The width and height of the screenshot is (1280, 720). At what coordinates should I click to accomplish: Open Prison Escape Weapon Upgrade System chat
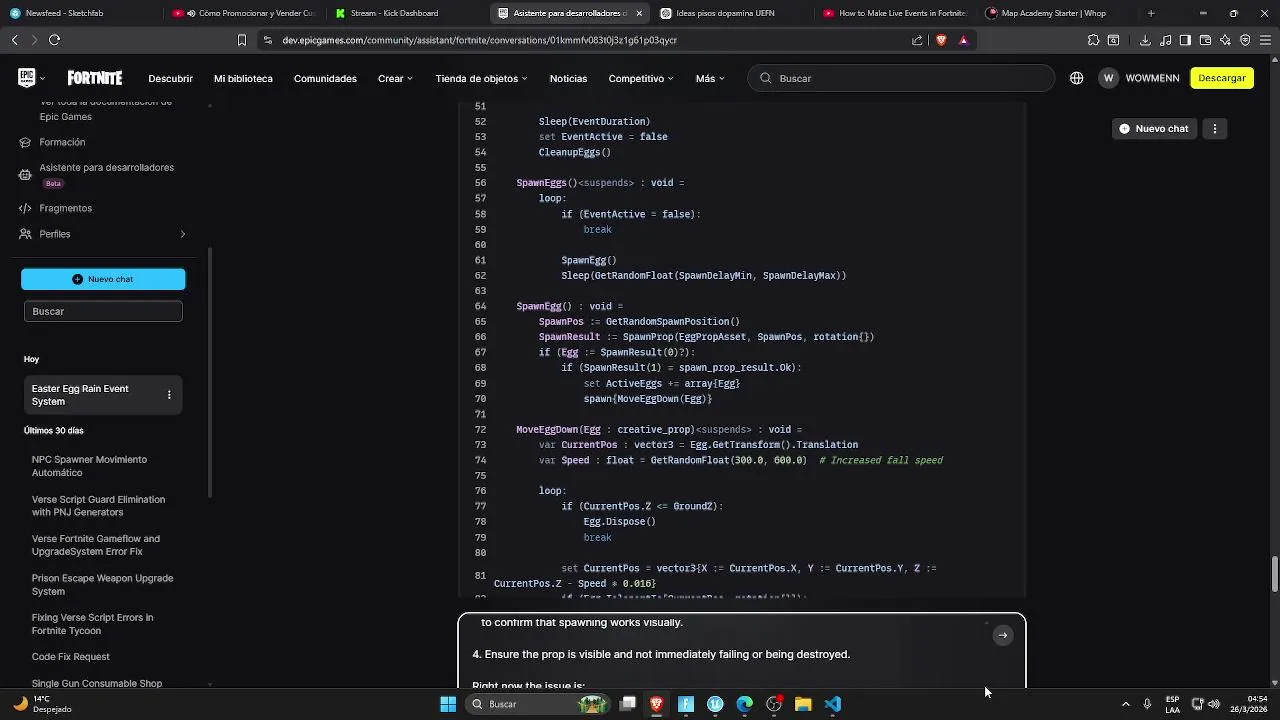tap(100, 585)
